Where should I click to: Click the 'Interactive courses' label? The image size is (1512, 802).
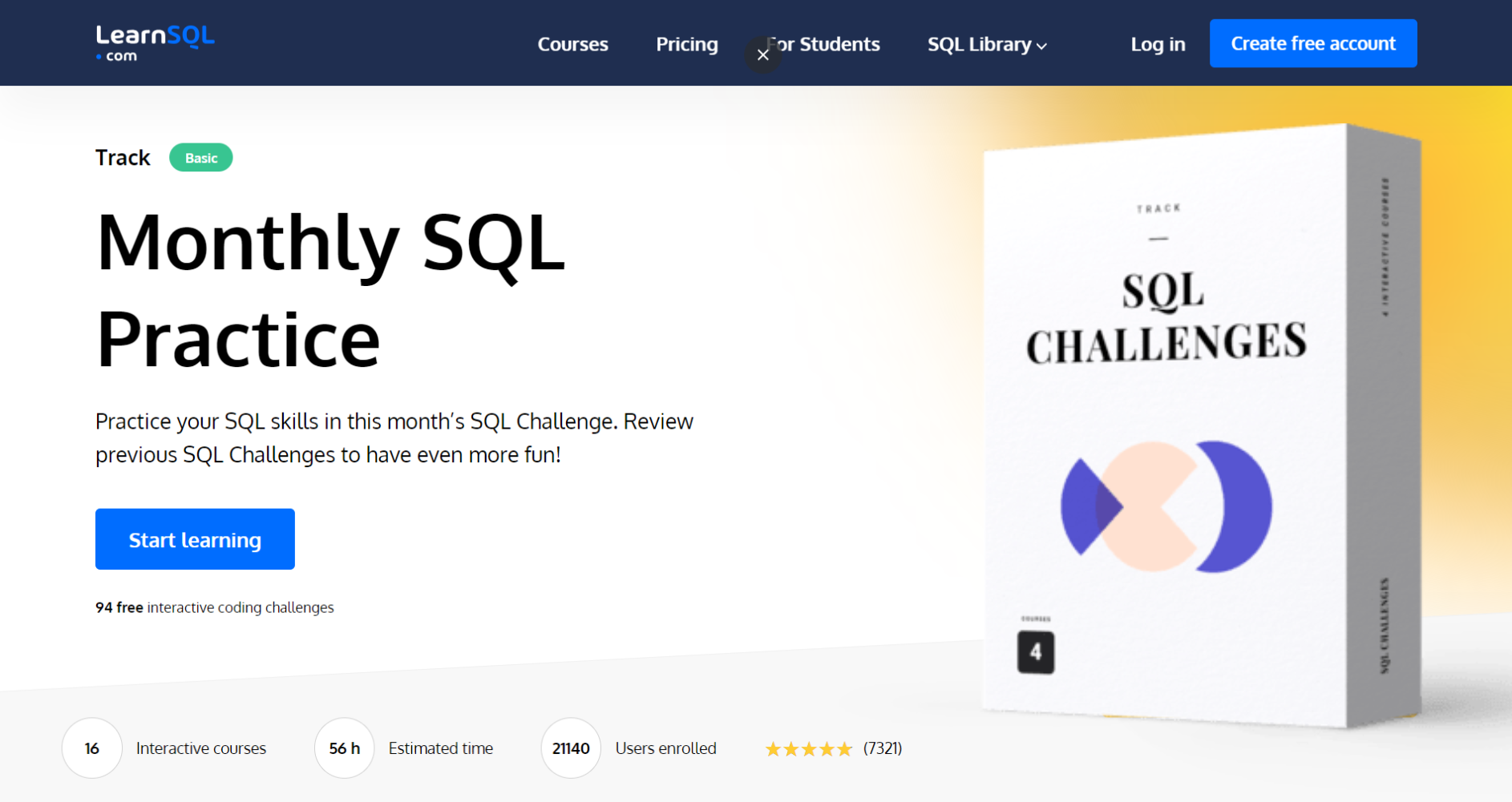[201, 748]
